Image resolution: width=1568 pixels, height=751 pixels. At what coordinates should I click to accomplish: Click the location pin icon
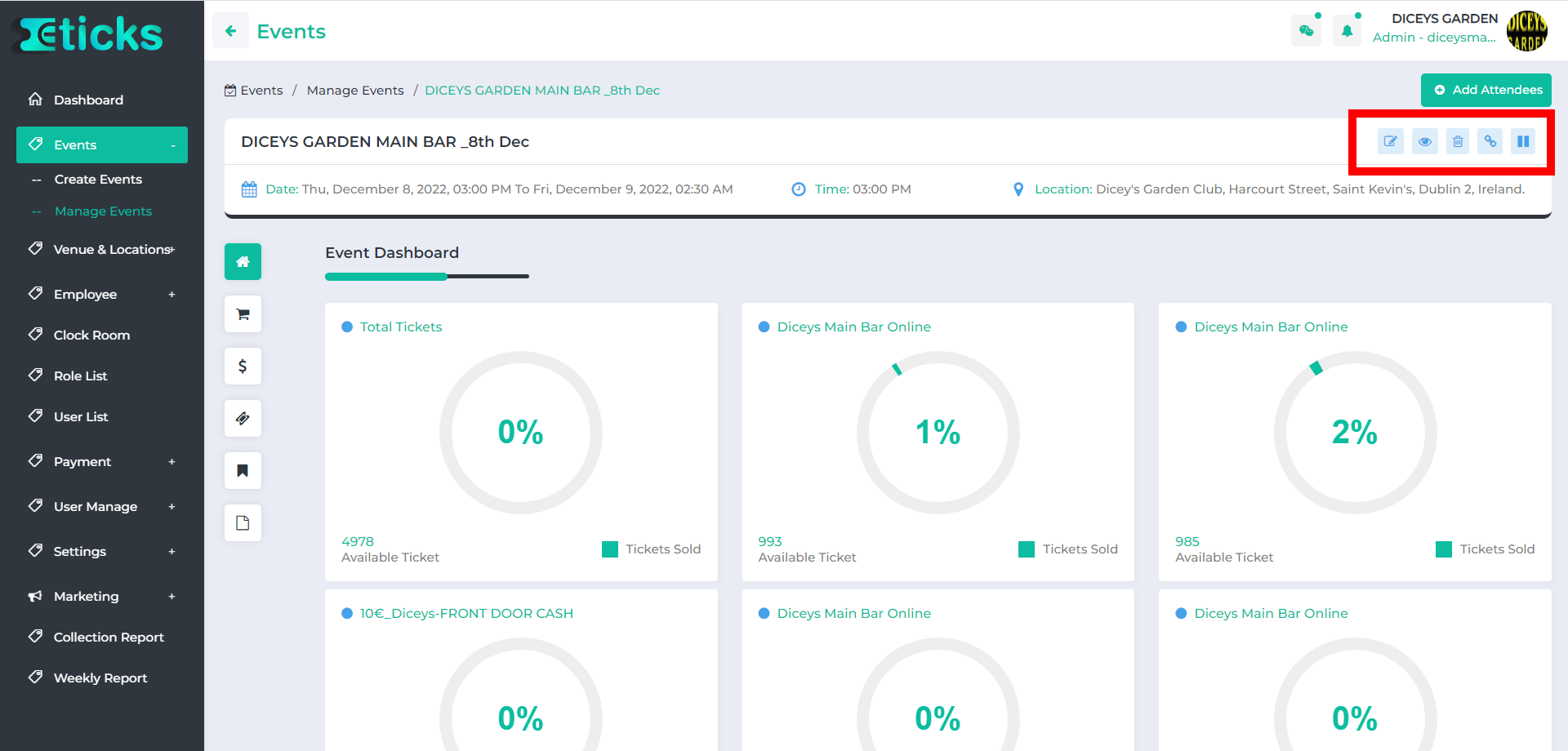tap(1018, 189)
